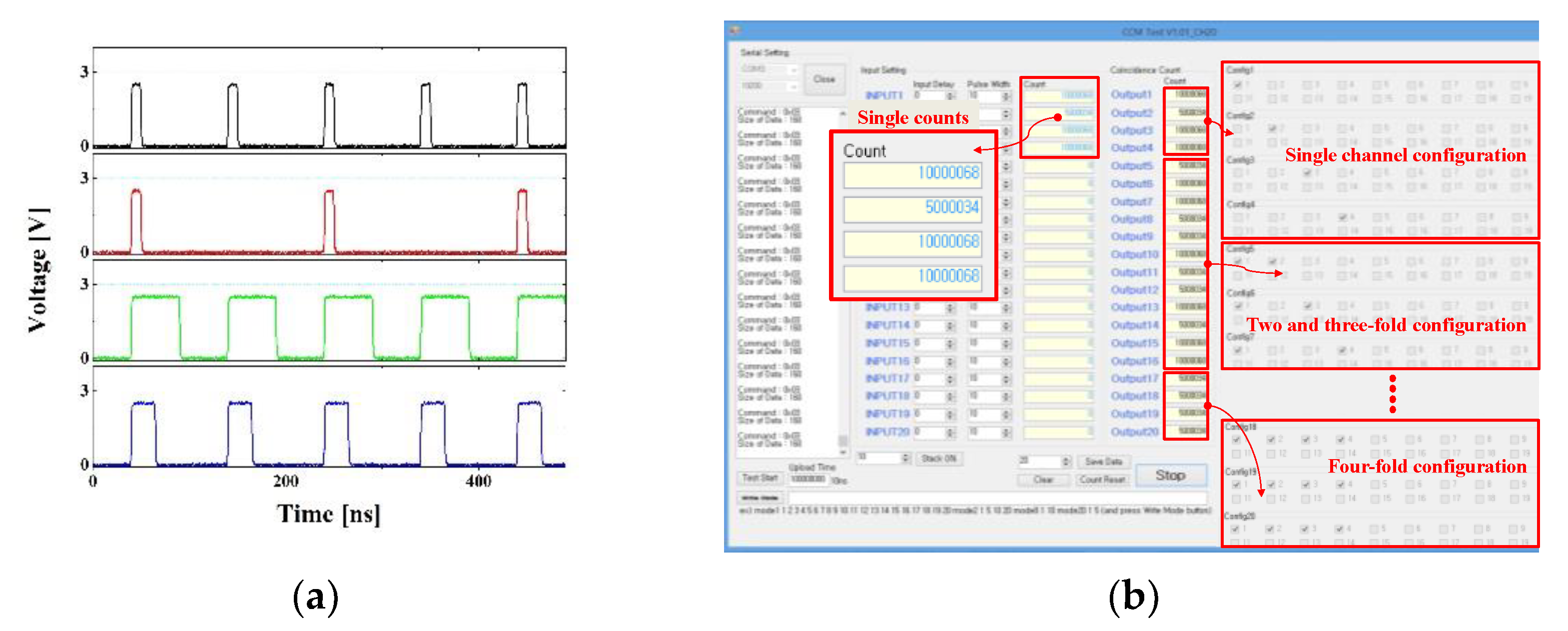Open the COM port dropdown in Serial Setting
Image resolution: width=1568 pixels, height=631 pixels.
(x=792, y=70)
